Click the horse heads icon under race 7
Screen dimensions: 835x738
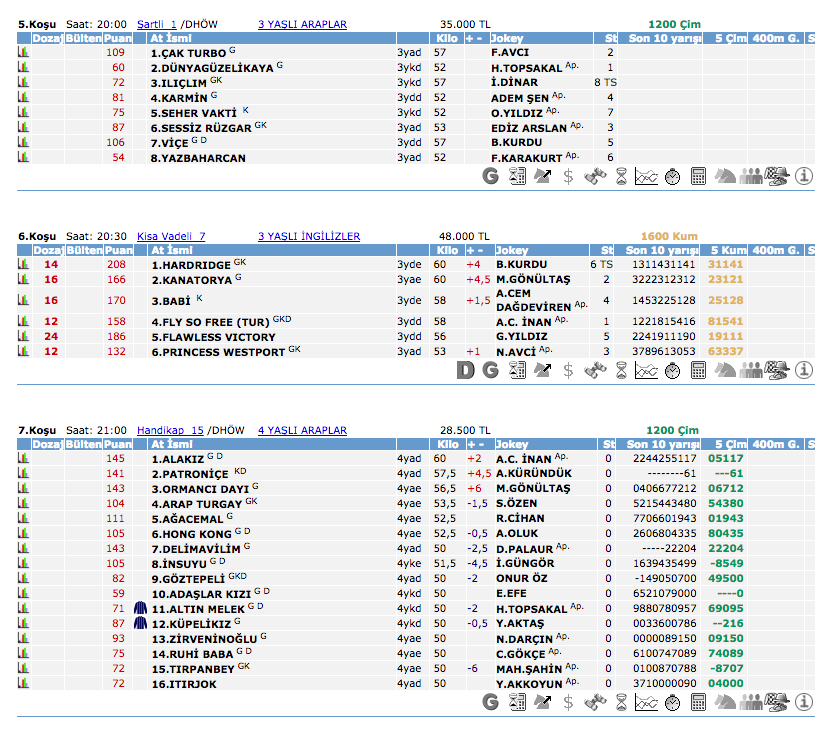click(x=724, y=702)
